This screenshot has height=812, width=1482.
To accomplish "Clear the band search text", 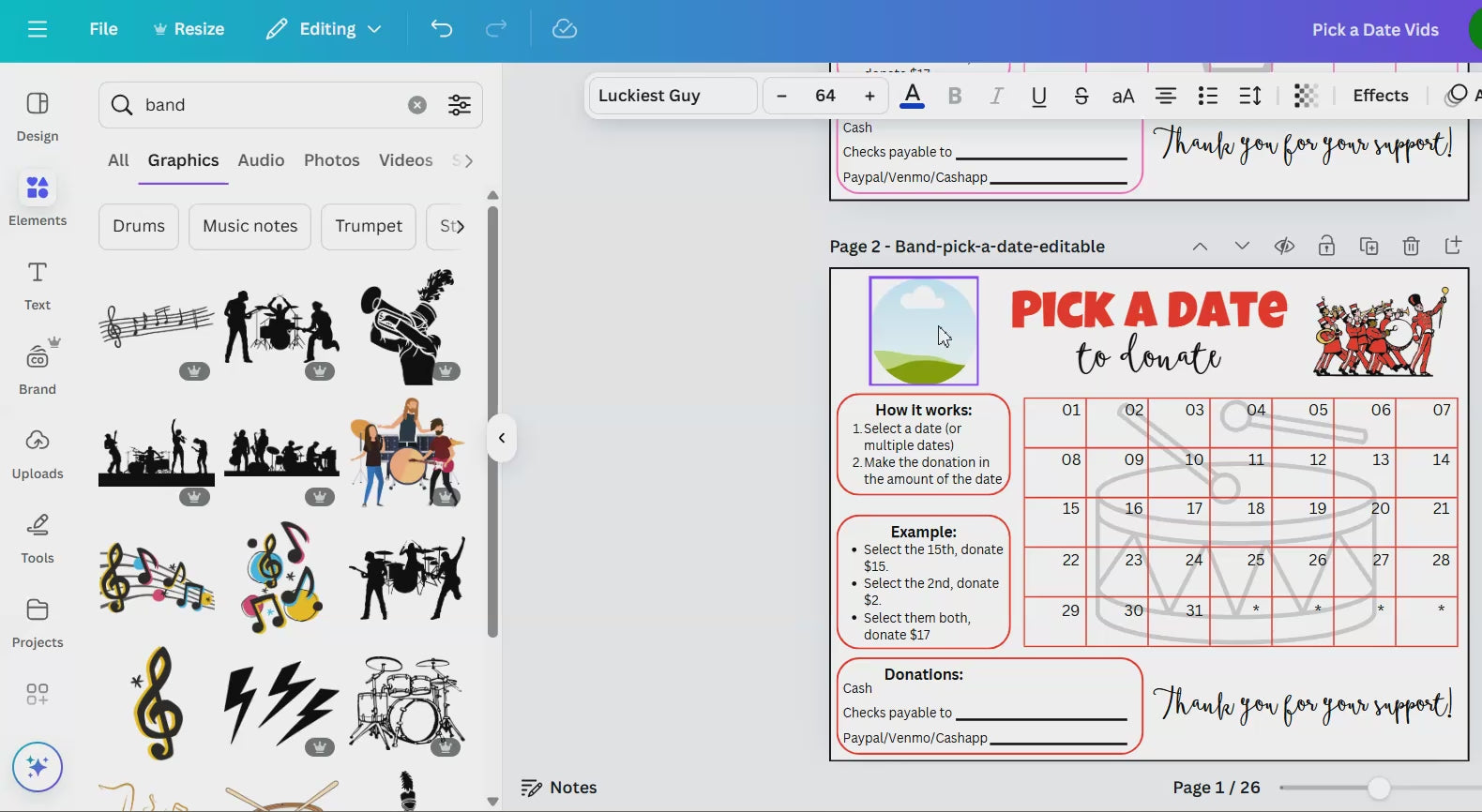I will [417, 105].
